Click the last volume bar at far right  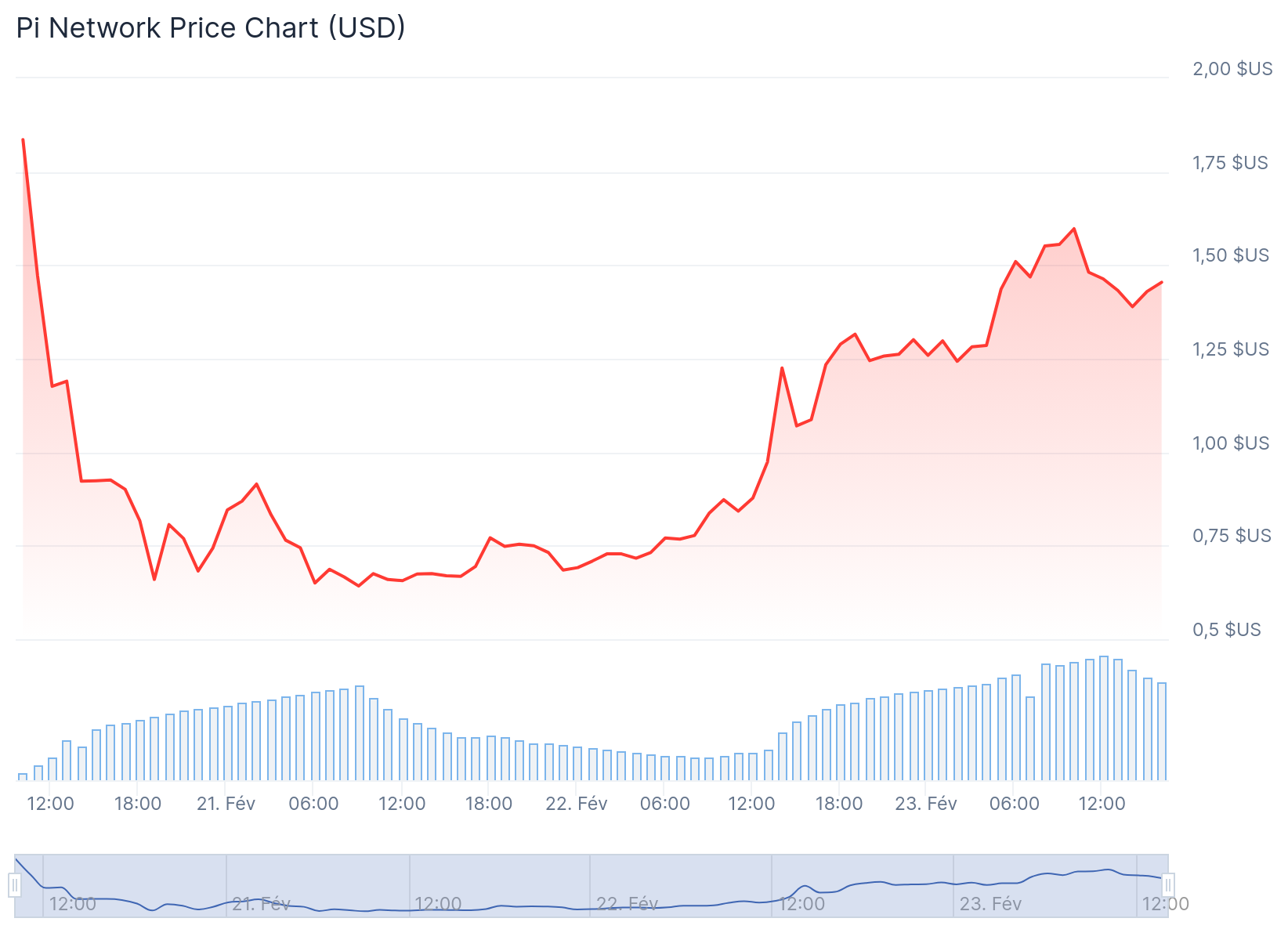click(x=1162, y=731)
